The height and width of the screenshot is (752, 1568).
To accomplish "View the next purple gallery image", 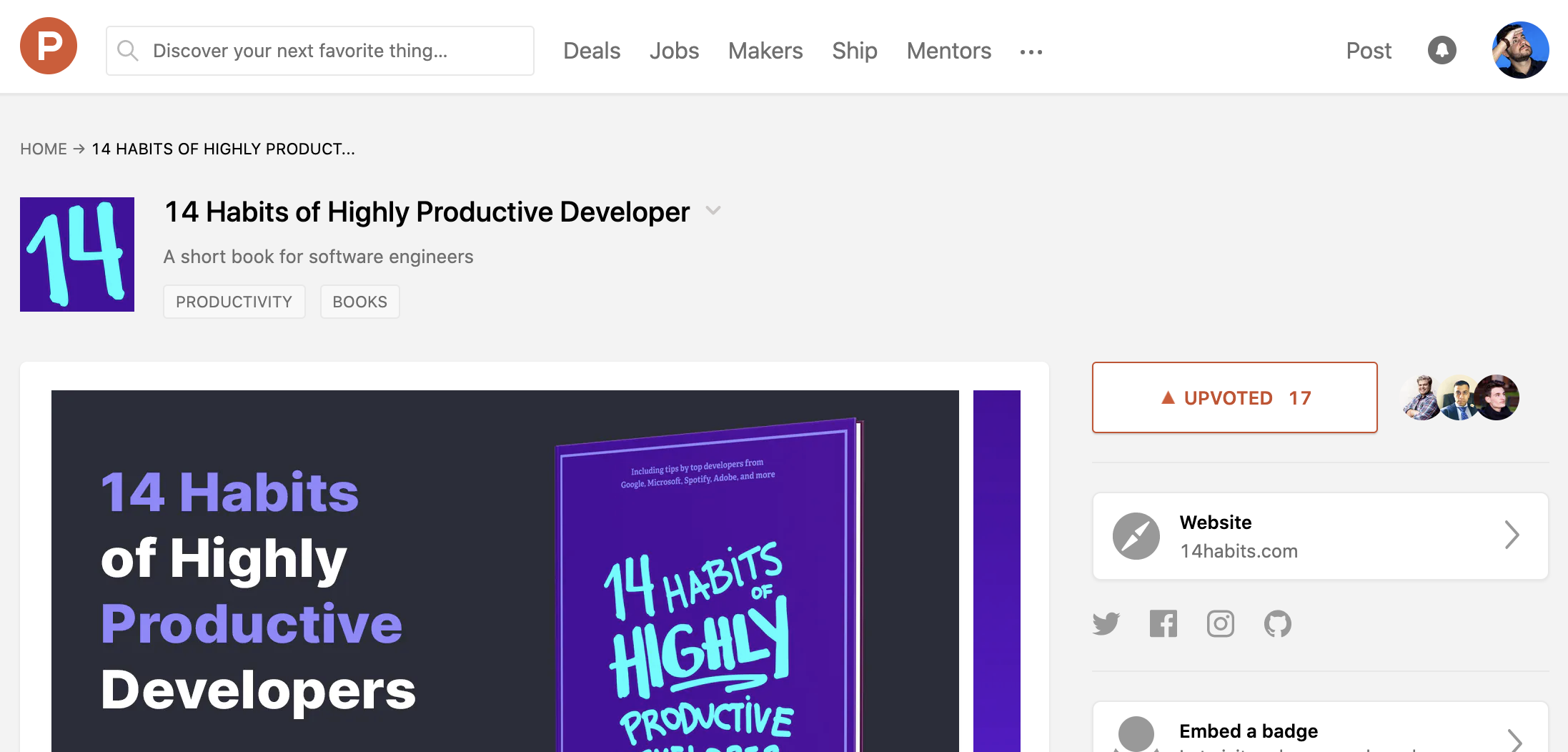I will point(997,571).
